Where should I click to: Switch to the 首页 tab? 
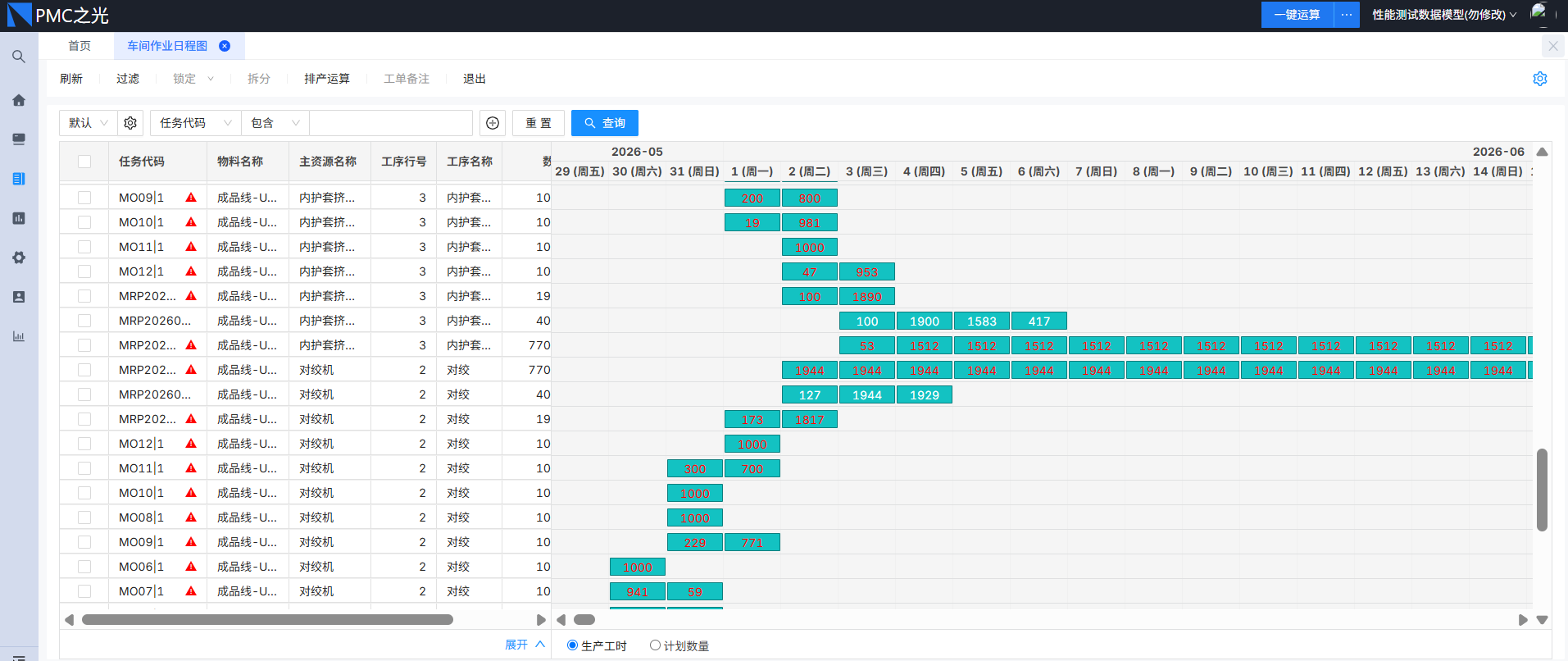pyautogui.click(x=80, y=46)
